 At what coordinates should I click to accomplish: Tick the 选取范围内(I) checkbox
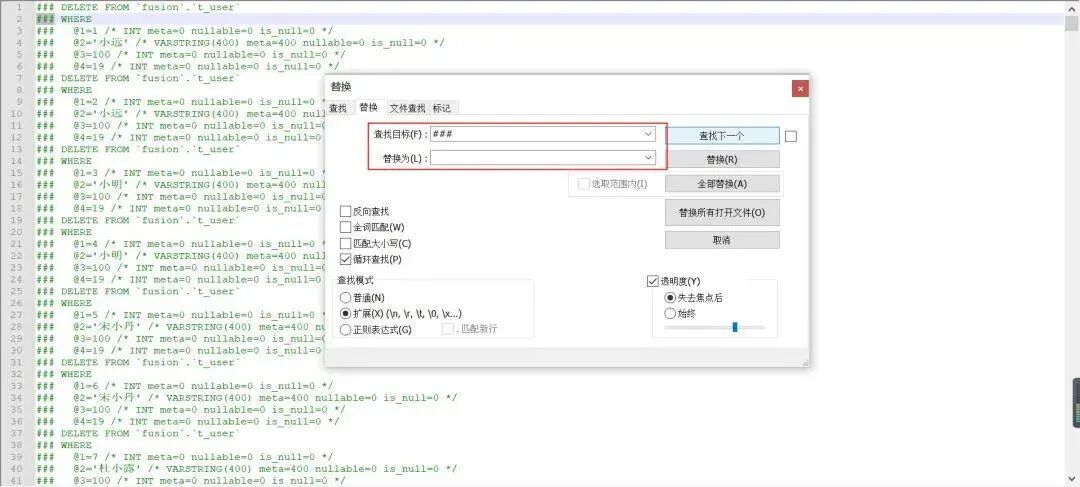[583, 184]
